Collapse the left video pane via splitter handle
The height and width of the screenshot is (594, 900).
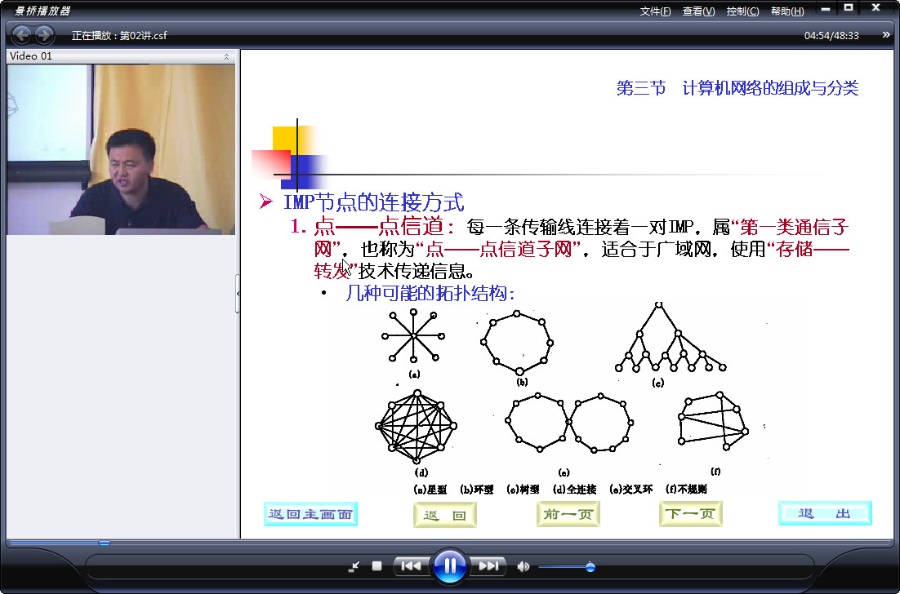pos(238,294)
